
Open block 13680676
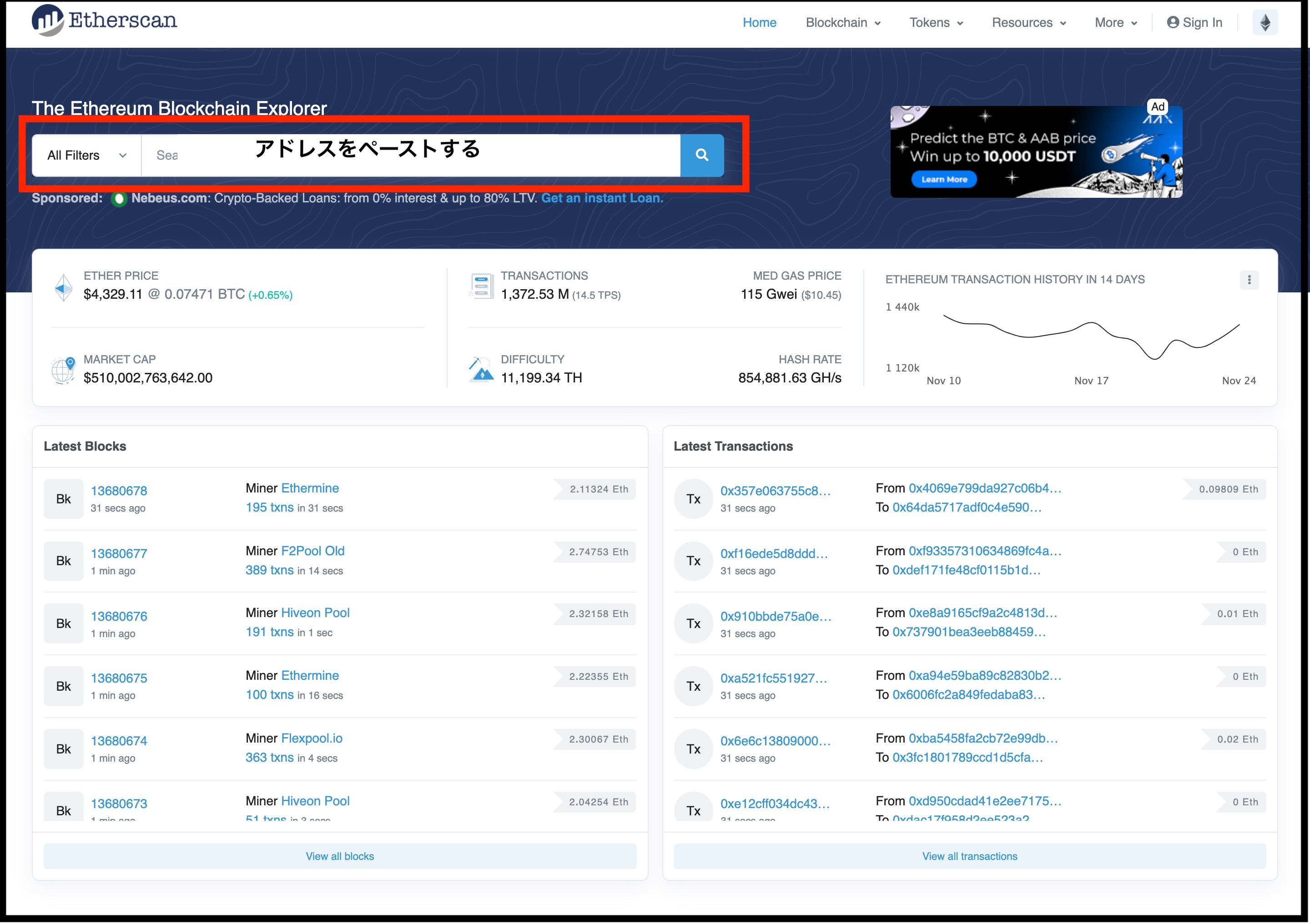coord(119,617)
